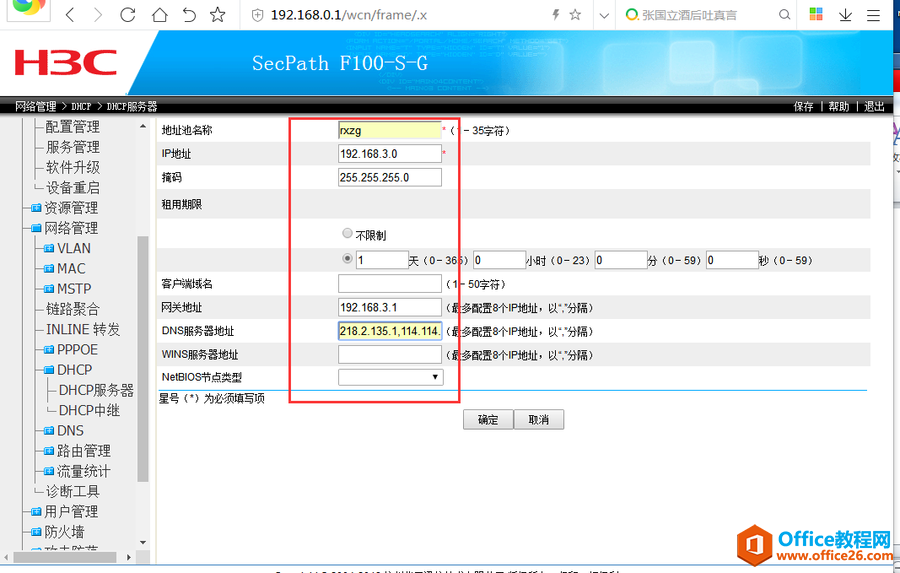The width and height of the screenshot is (900, 573).
Task: Select DHCP服务器 tree item
Action: [x=96, y=390]
